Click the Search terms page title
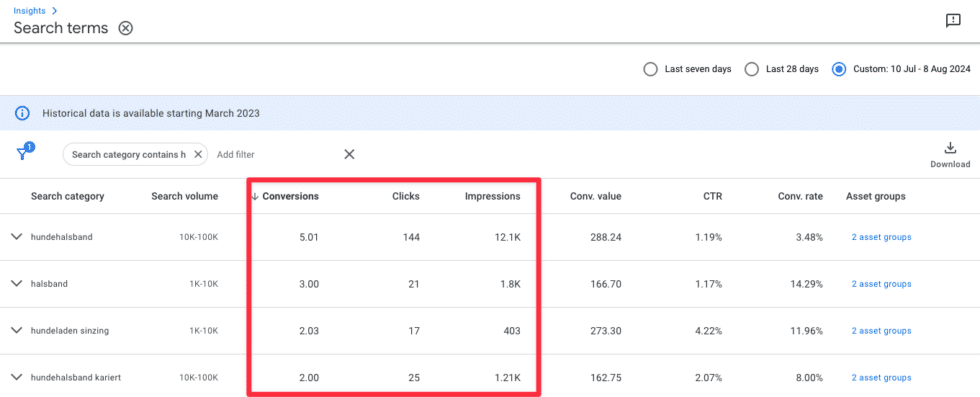980x397 pixels. pos(61,28)
